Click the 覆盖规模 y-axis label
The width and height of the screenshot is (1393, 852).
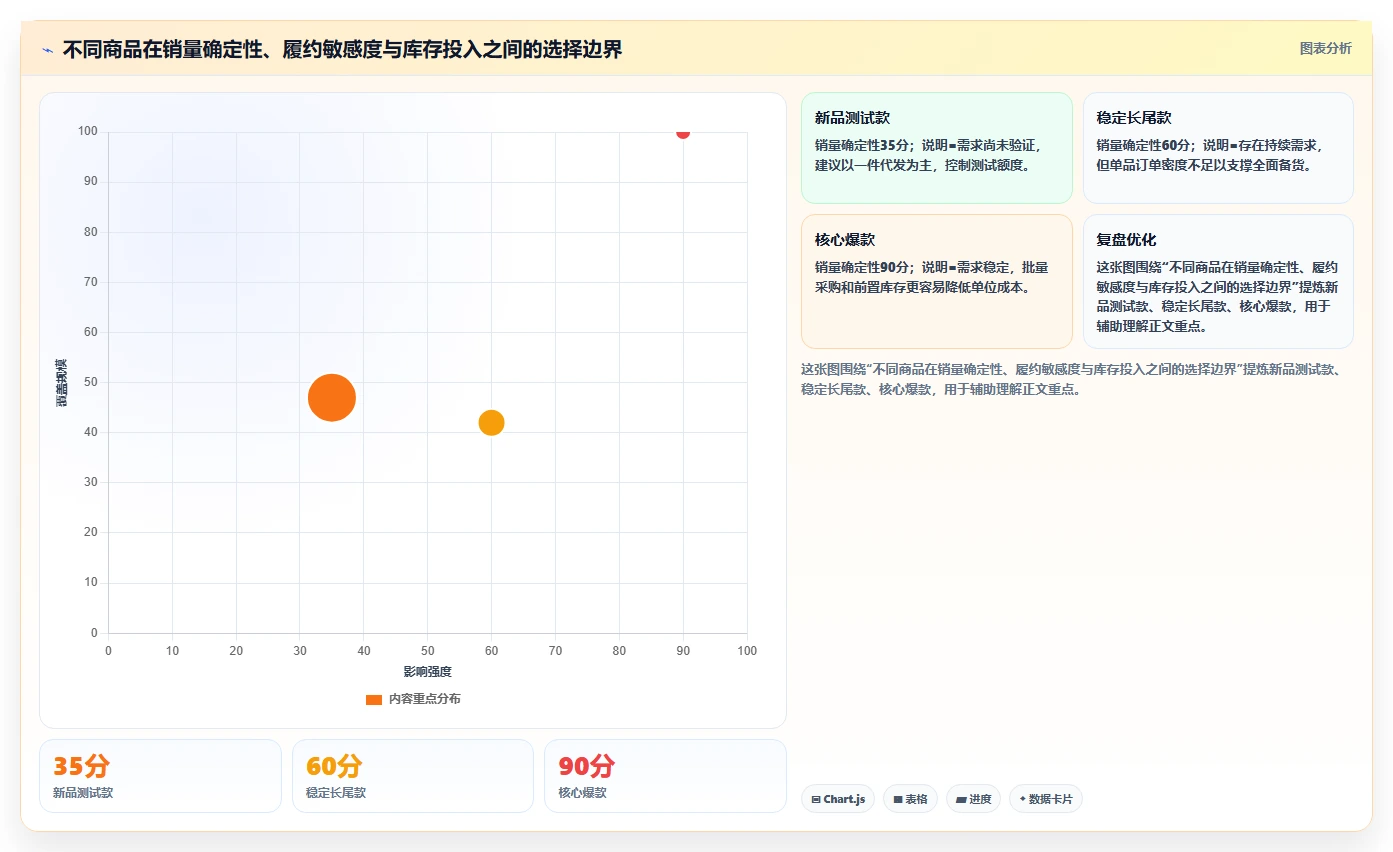coord(62,382)
